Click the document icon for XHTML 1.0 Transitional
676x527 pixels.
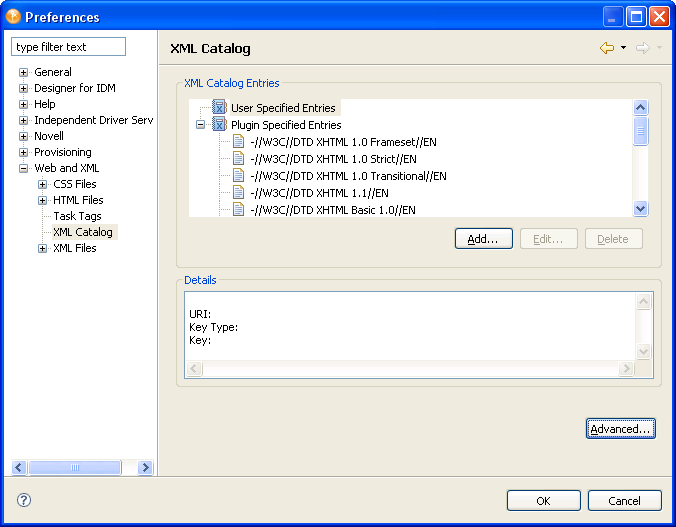[x=238, y=176]
